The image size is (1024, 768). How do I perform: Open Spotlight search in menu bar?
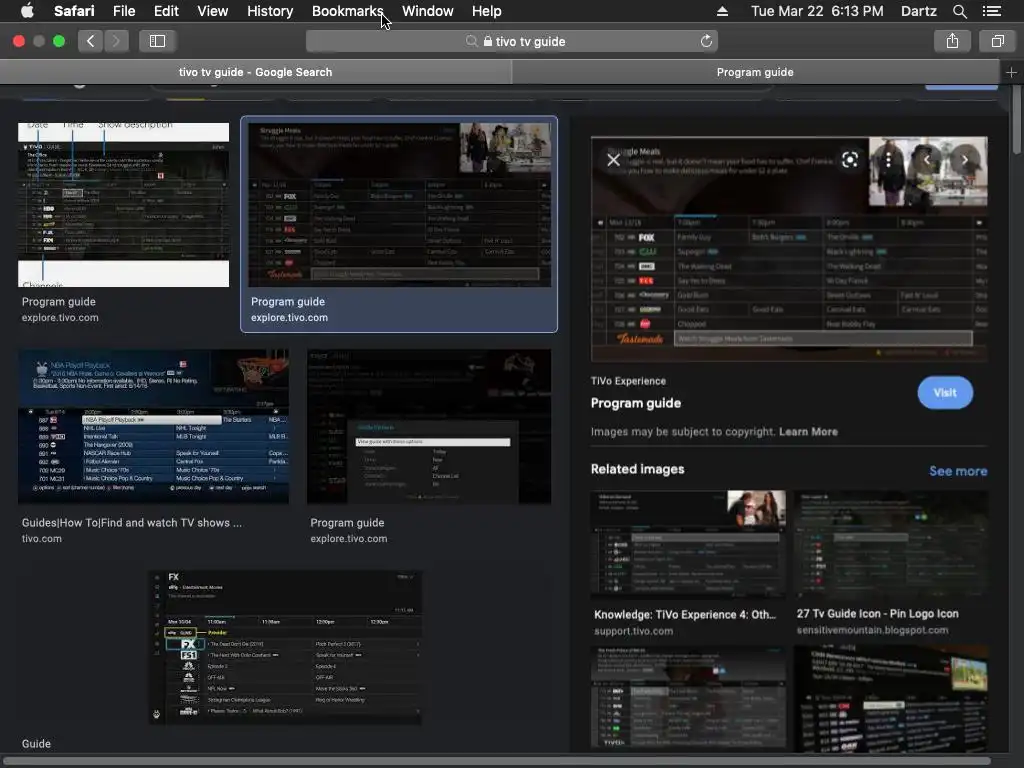tap(959, 11)
